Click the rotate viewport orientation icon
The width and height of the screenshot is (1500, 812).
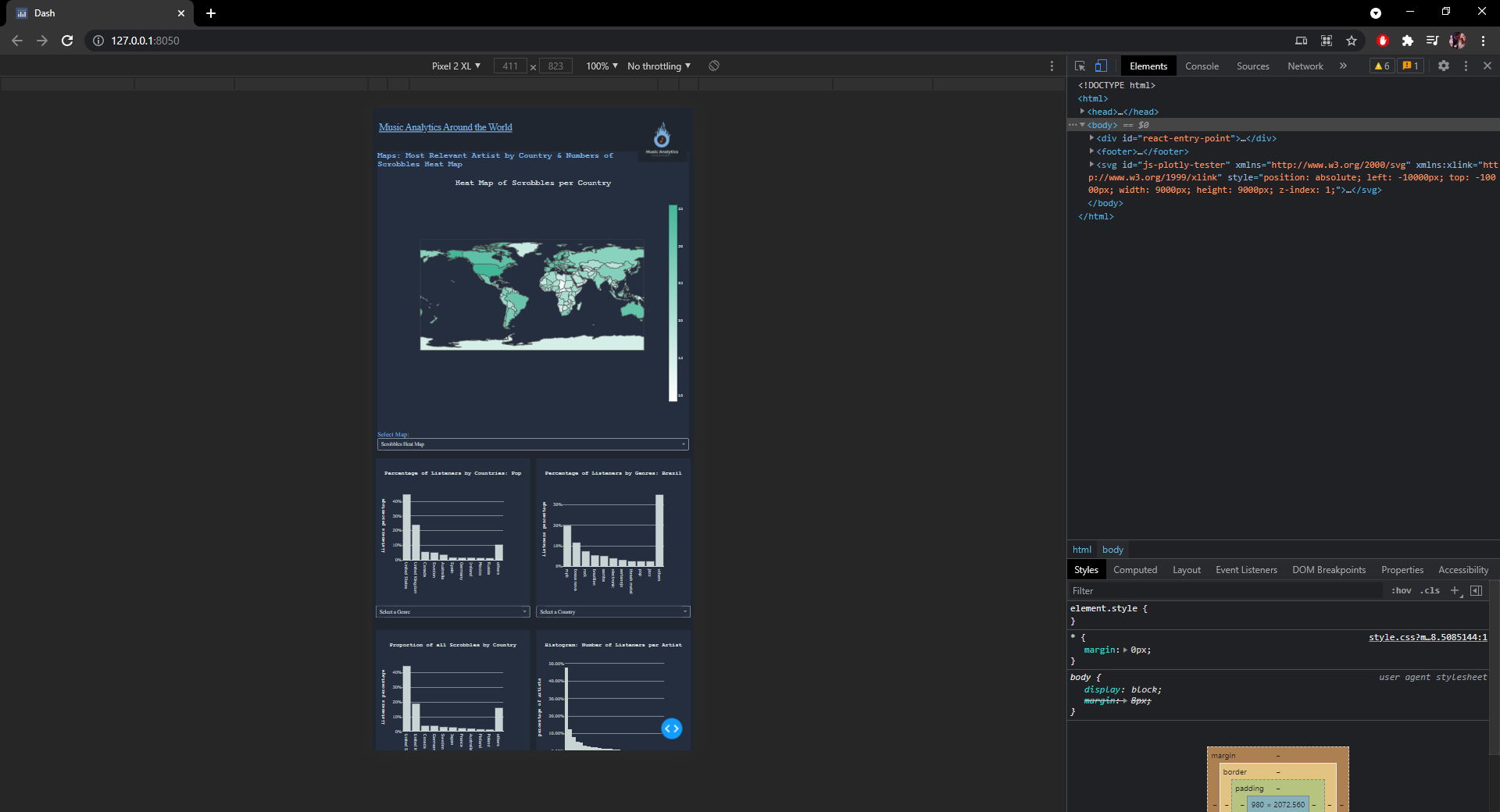713,66
